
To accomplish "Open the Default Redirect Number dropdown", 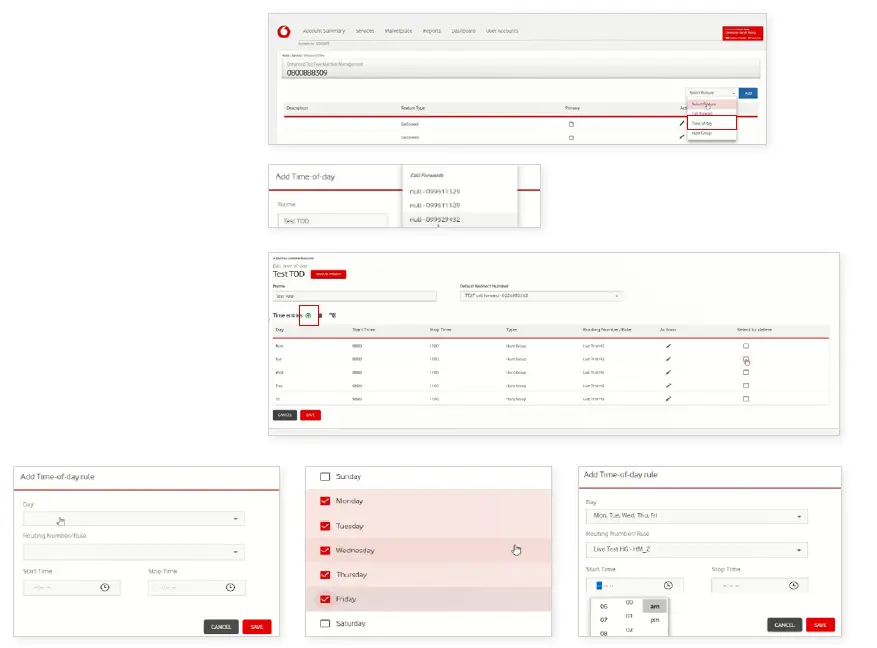I will 543,296.
